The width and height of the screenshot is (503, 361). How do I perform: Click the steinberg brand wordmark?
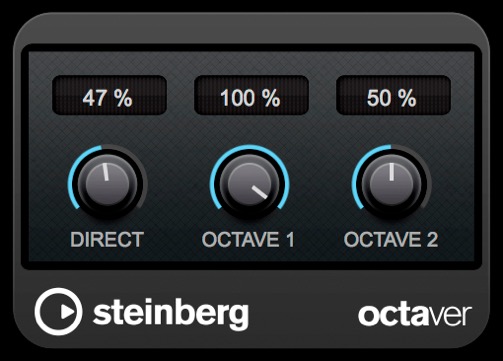[x=171, y=313]
